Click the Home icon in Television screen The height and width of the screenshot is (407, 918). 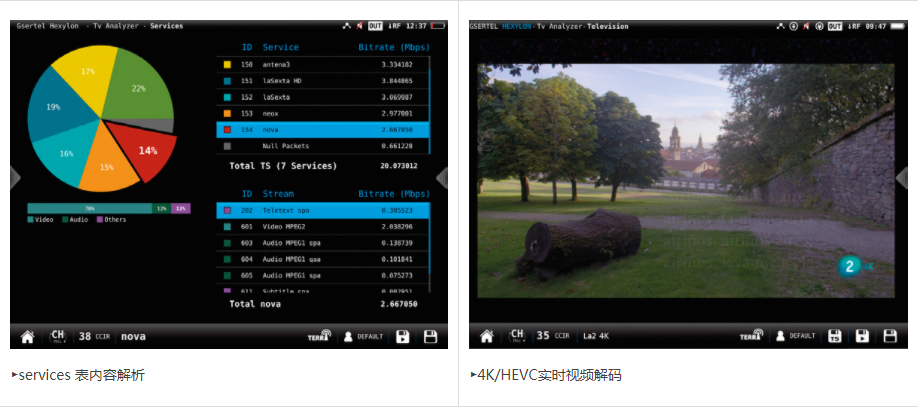tap(487, 336)
